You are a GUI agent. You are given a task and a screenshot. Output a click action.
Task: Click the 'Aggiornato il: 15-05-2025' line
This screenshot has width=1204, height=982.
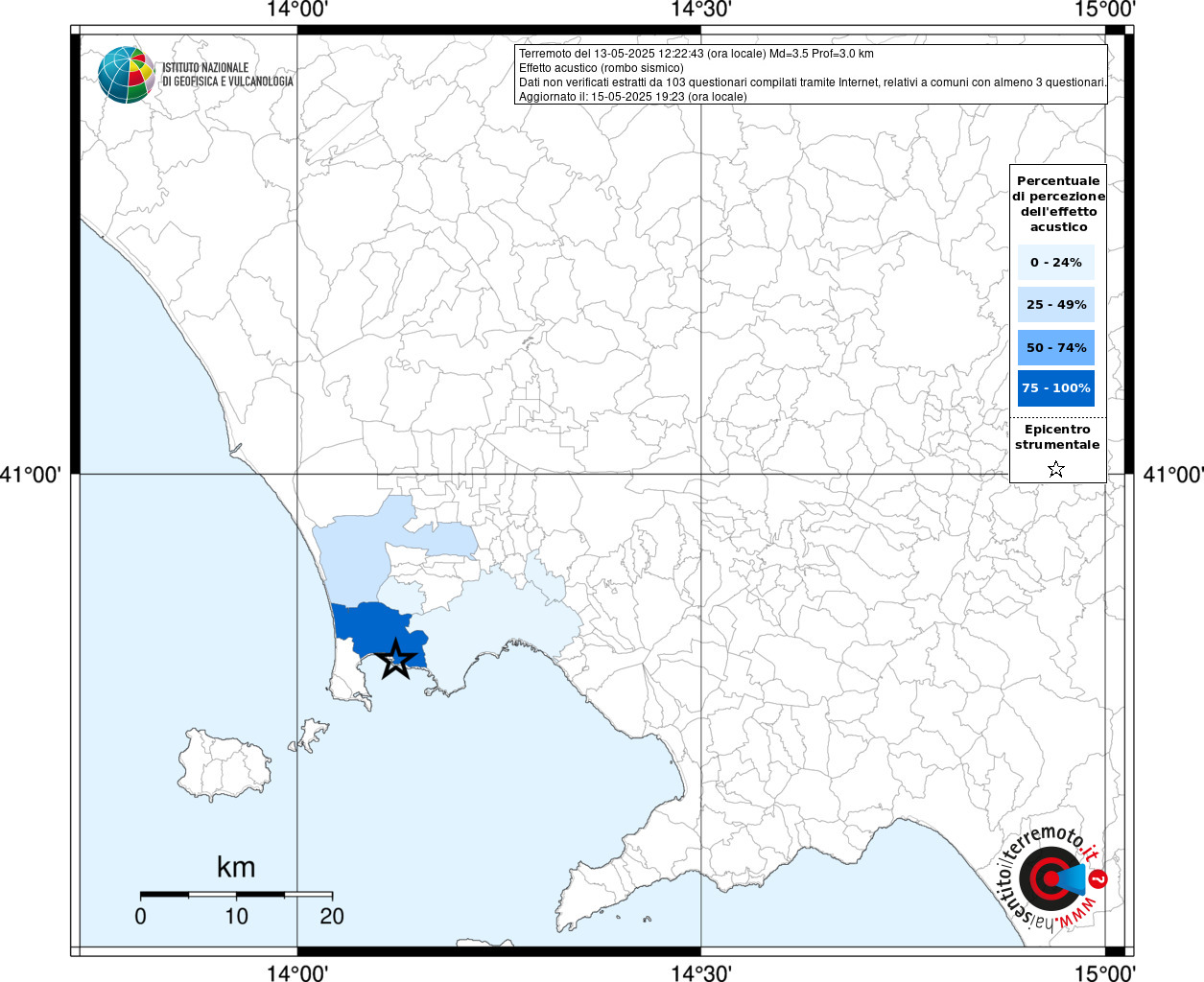point(633,97)
